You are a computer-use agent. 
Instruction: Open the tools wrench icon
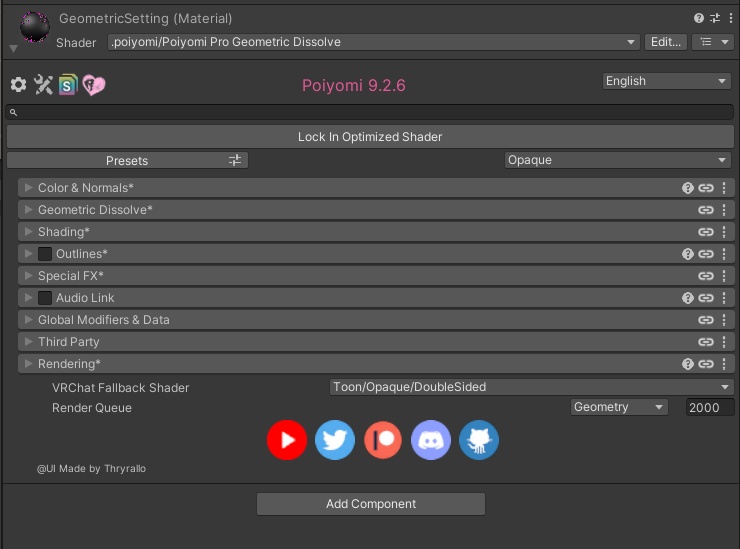click(43, 85)
